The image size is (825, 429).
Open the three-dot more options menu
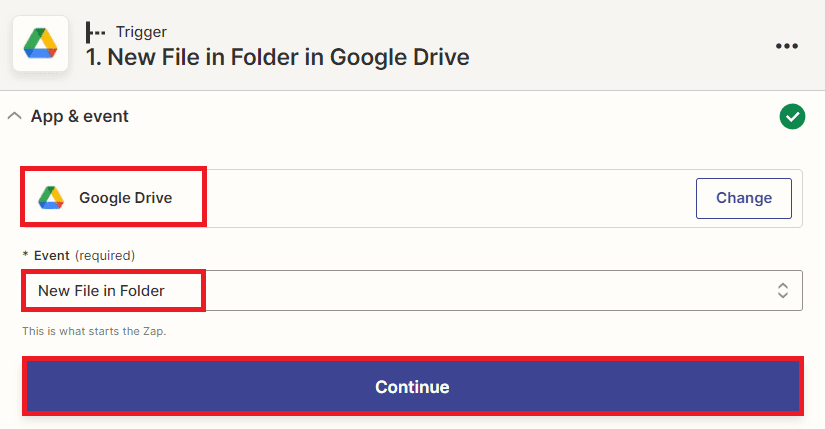pos(787,46)
